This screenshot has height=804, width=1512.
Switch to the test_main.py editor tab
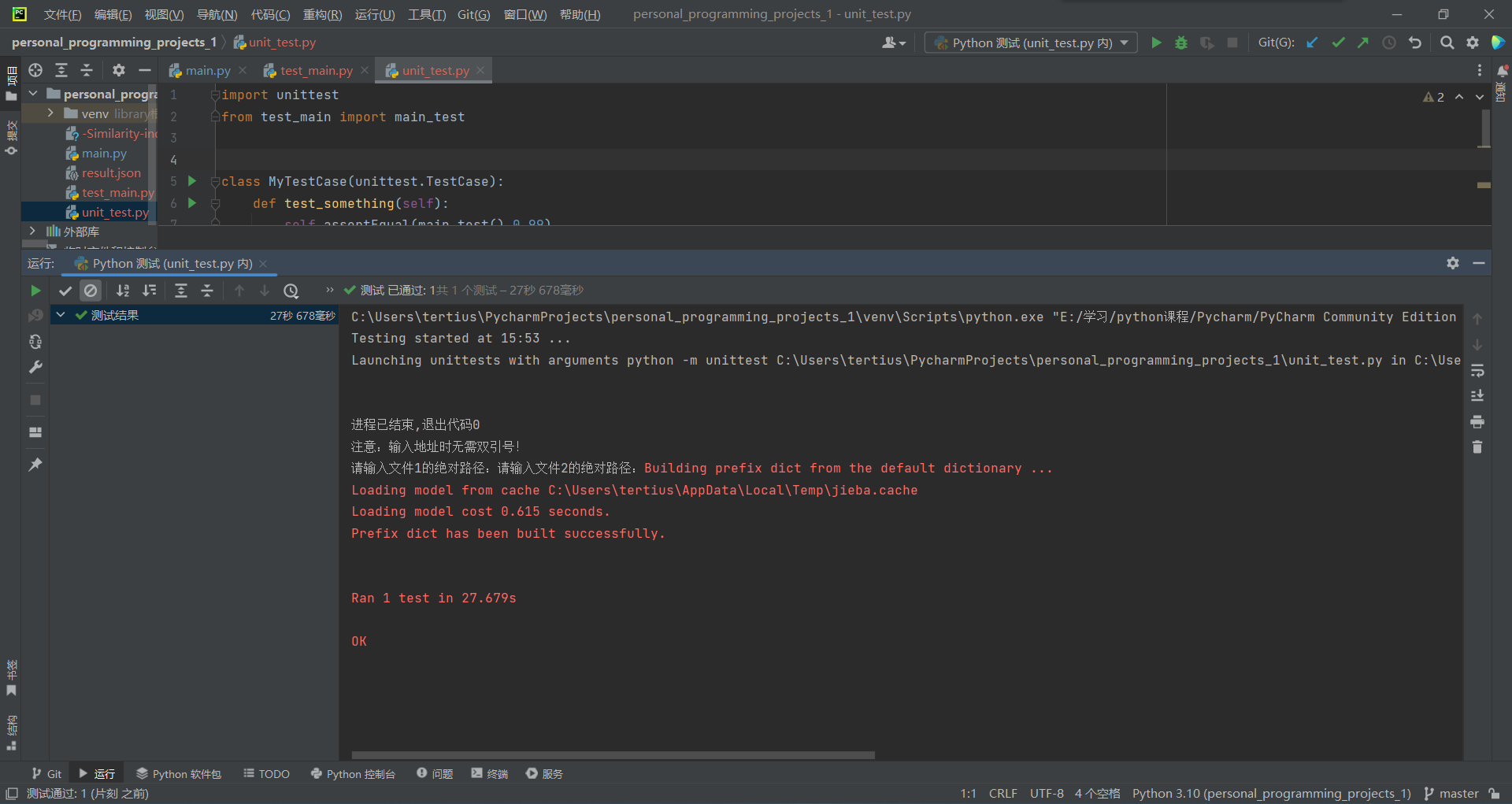click(317, 70)
